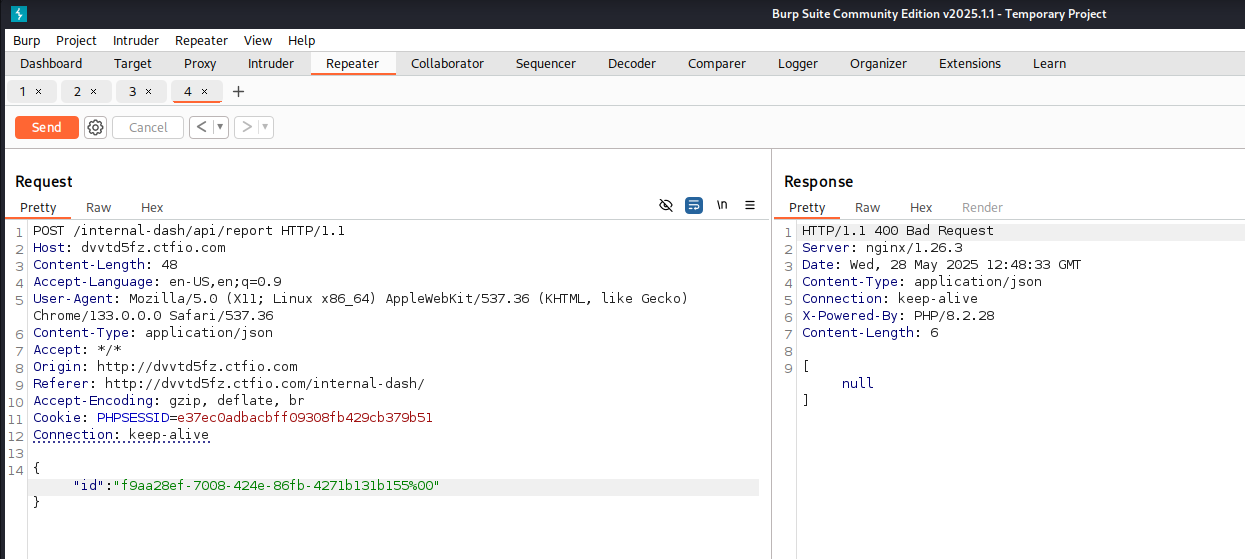Switch to Dashboard tab
This screenshot has width=1245, height=559.
point(51,63)
